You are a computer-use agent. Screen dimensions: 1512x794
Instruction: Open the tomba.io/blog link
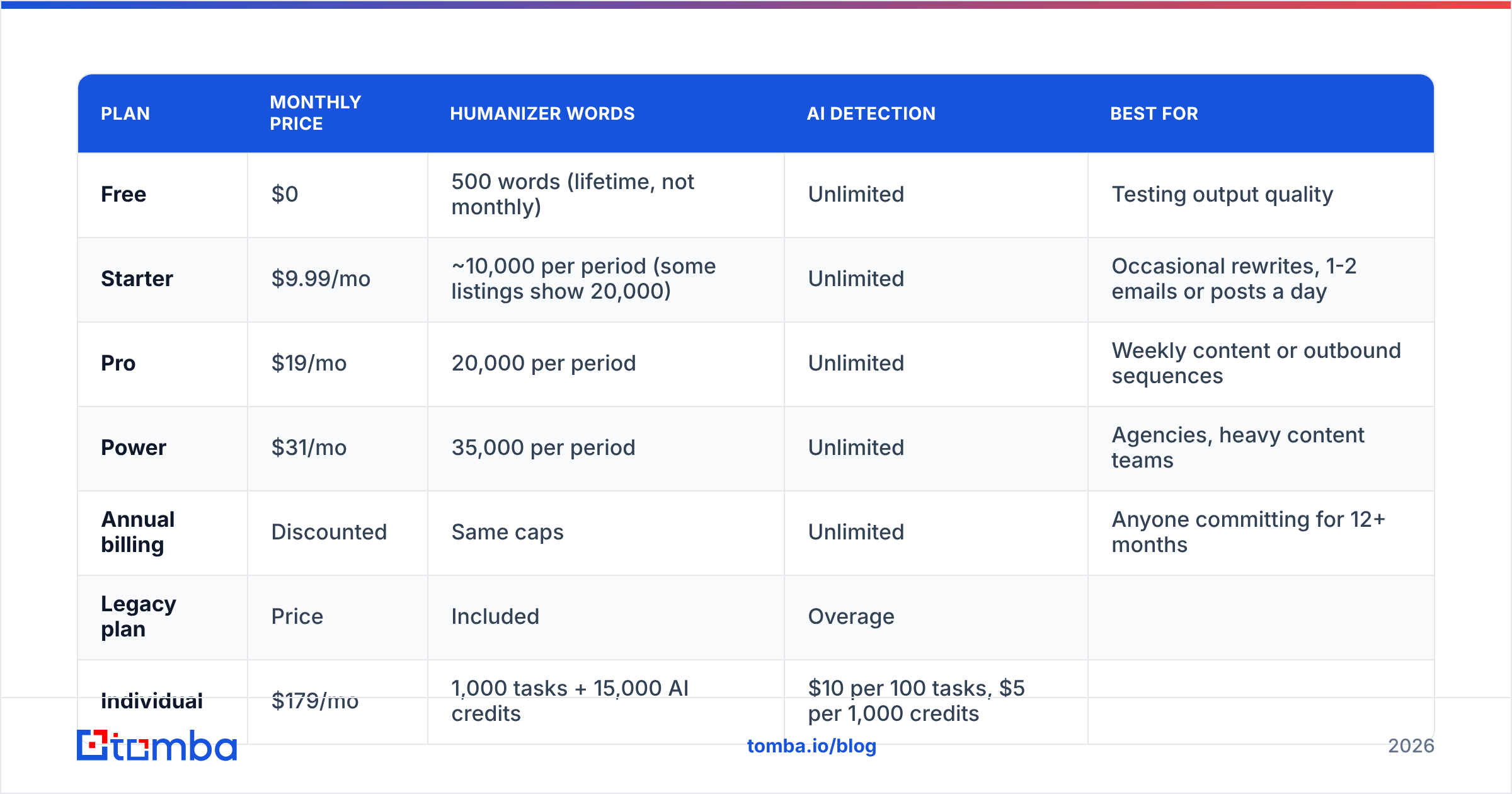tap(811, 746)
